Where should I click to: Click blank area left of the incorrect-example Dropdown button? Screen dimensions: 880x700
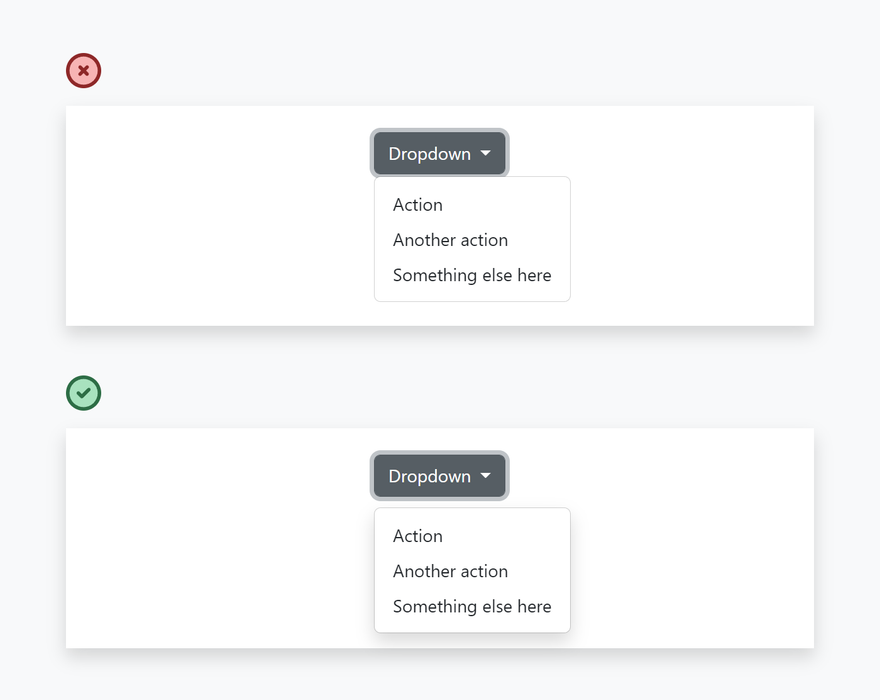220,154
